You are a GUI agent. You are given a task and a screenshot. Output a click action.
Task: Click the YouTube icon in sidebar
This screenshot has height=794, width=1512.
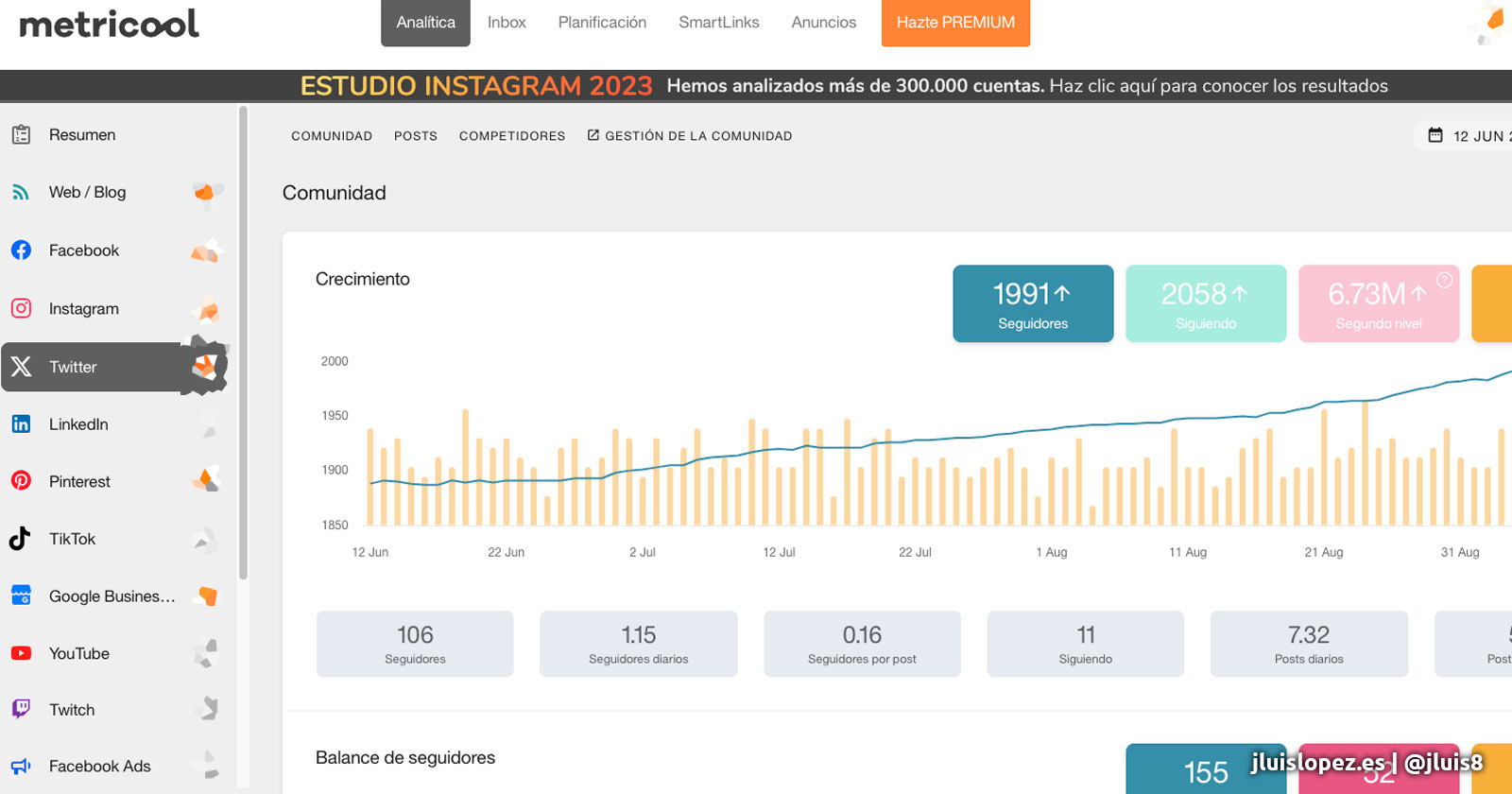[21, 653]
